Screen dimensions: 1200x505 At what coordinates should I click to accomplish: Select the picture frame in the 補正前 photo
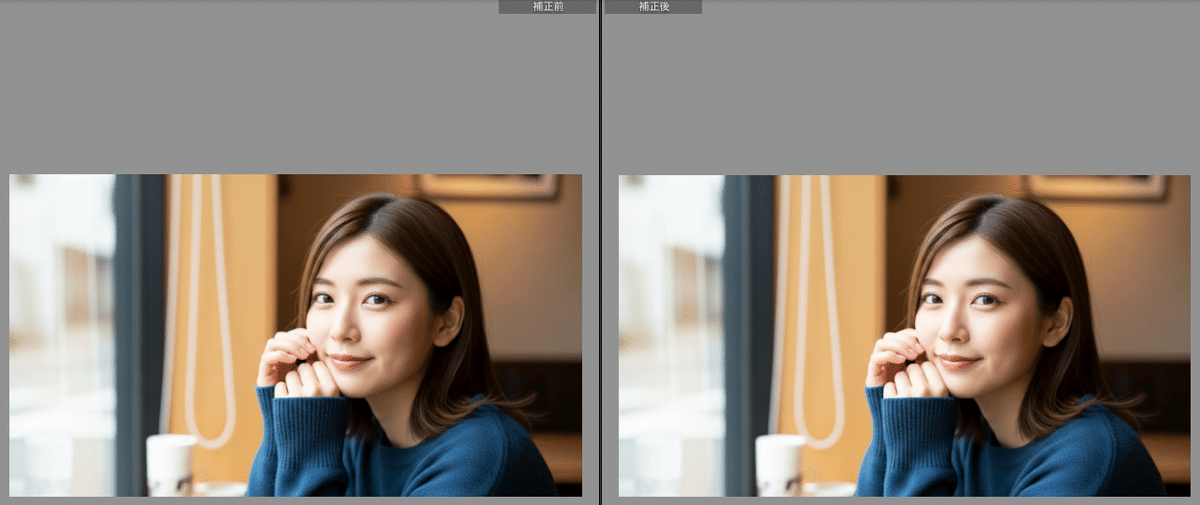(487, 186)
